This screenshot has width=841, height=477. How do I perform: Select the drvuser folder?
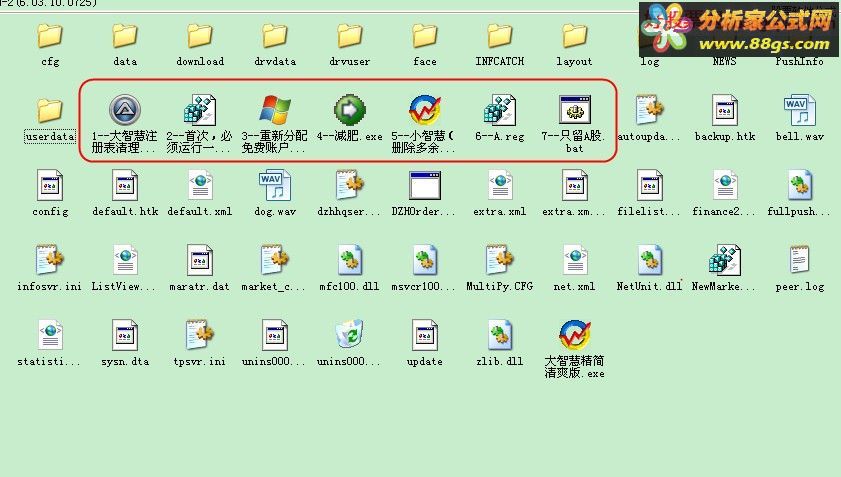(x=350, y=36)
